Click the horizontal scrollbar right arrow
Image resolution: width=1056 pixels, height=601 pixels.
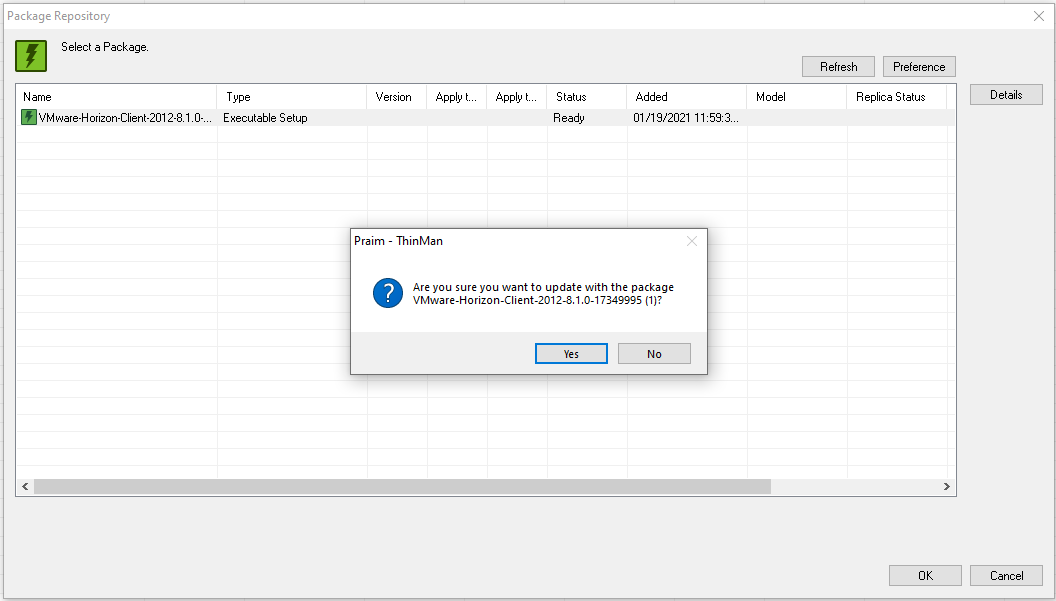pyautogui.click(x=946, y=486)
